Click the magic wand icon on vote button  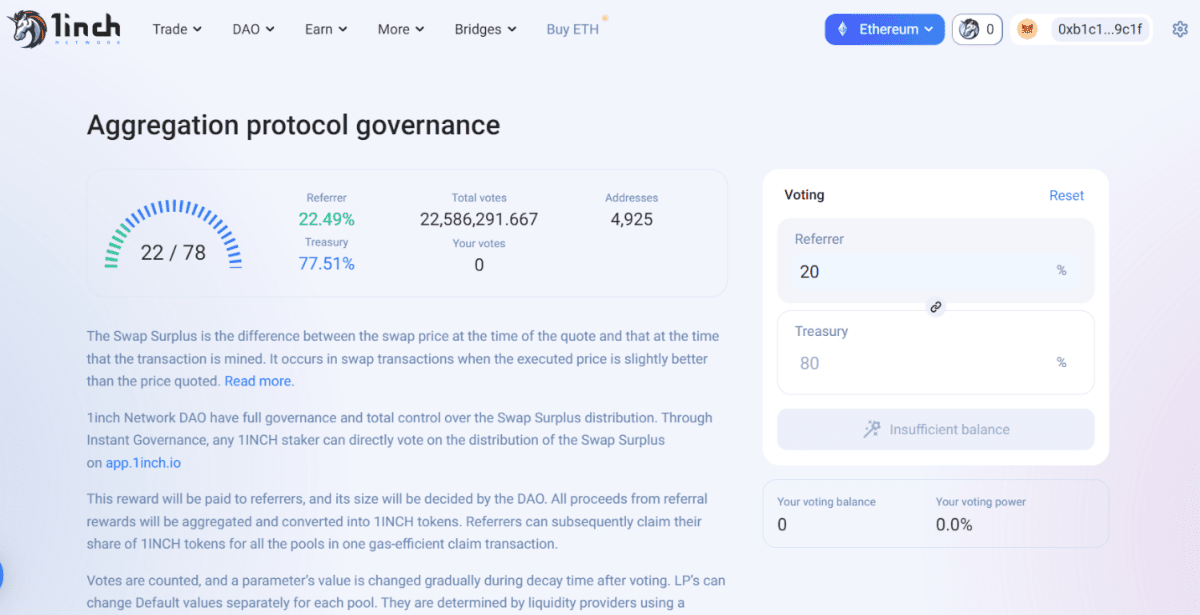[x=872, y=429]
